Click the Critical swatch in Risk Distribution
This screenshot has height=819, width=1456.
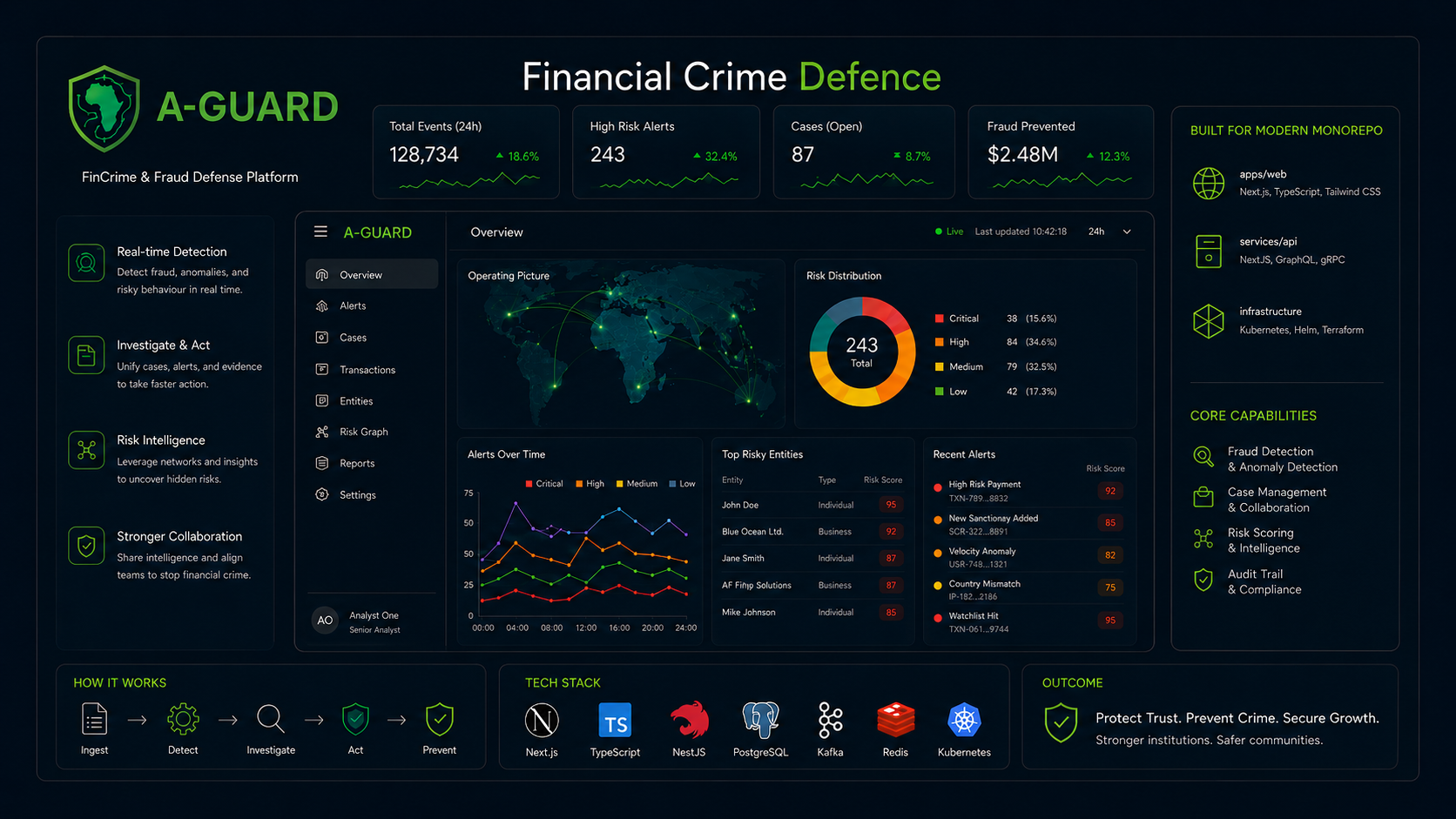(x=939, y=319)
